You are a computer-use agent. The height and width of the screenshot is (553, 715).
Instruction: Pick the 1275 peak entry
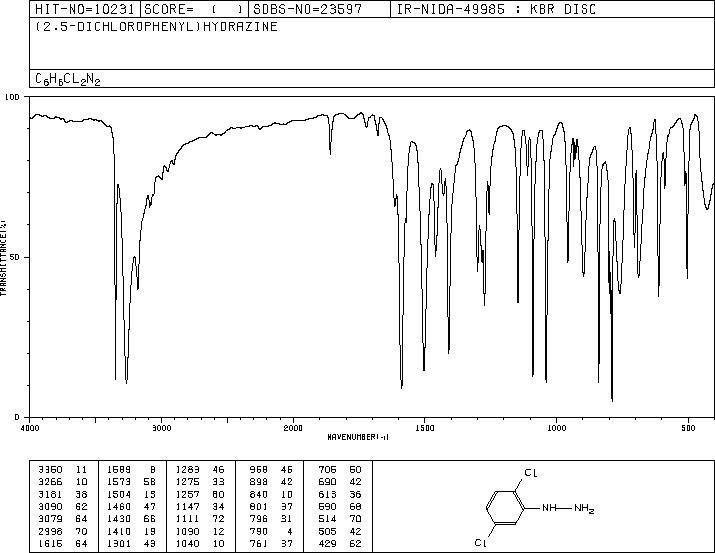(200, 481)
